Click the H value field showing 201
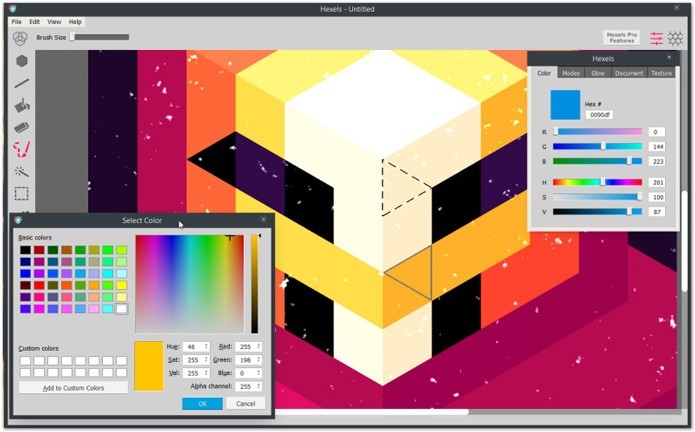This screenshot has height=432, width=695. [x=656, y=182]
